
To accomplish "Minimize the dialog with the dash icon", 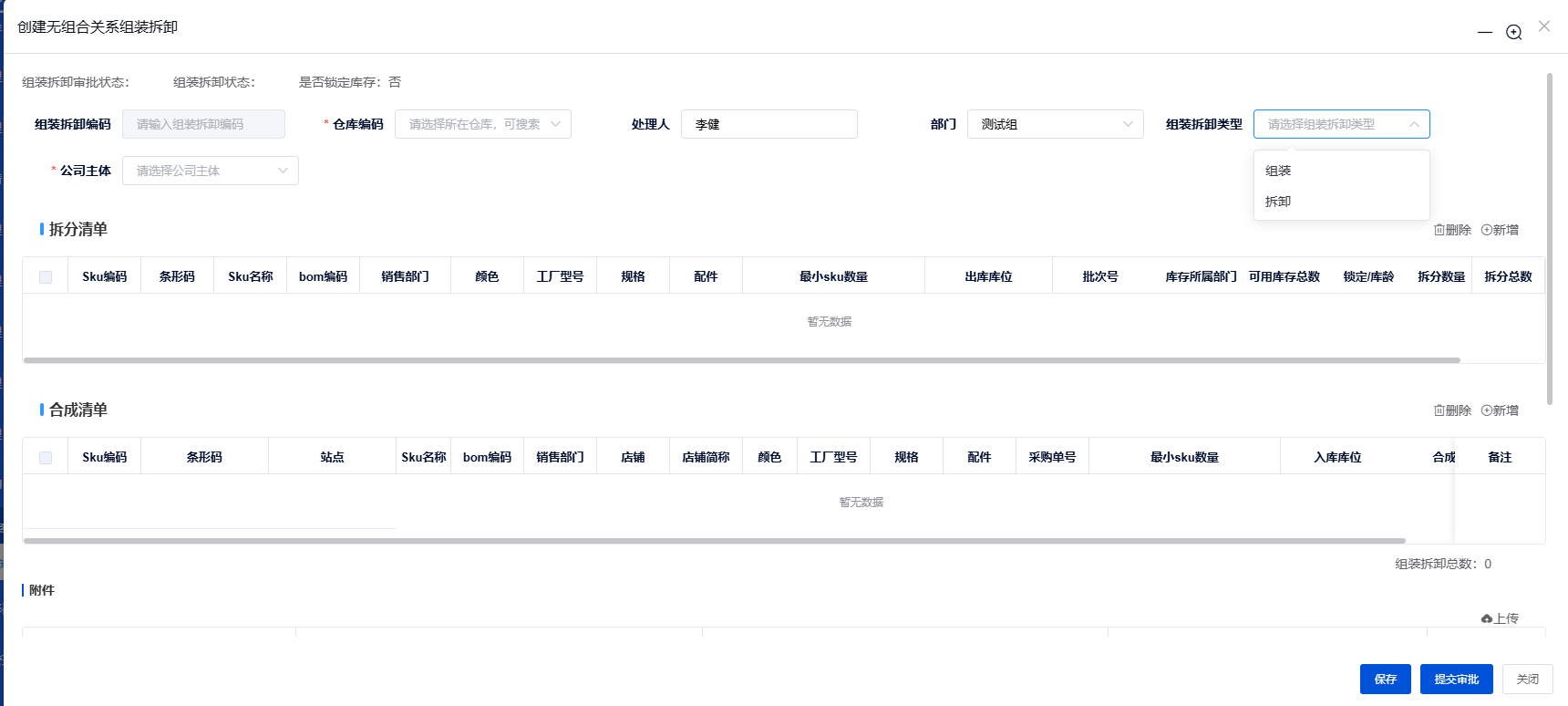I will click(x=1485, y=32).
